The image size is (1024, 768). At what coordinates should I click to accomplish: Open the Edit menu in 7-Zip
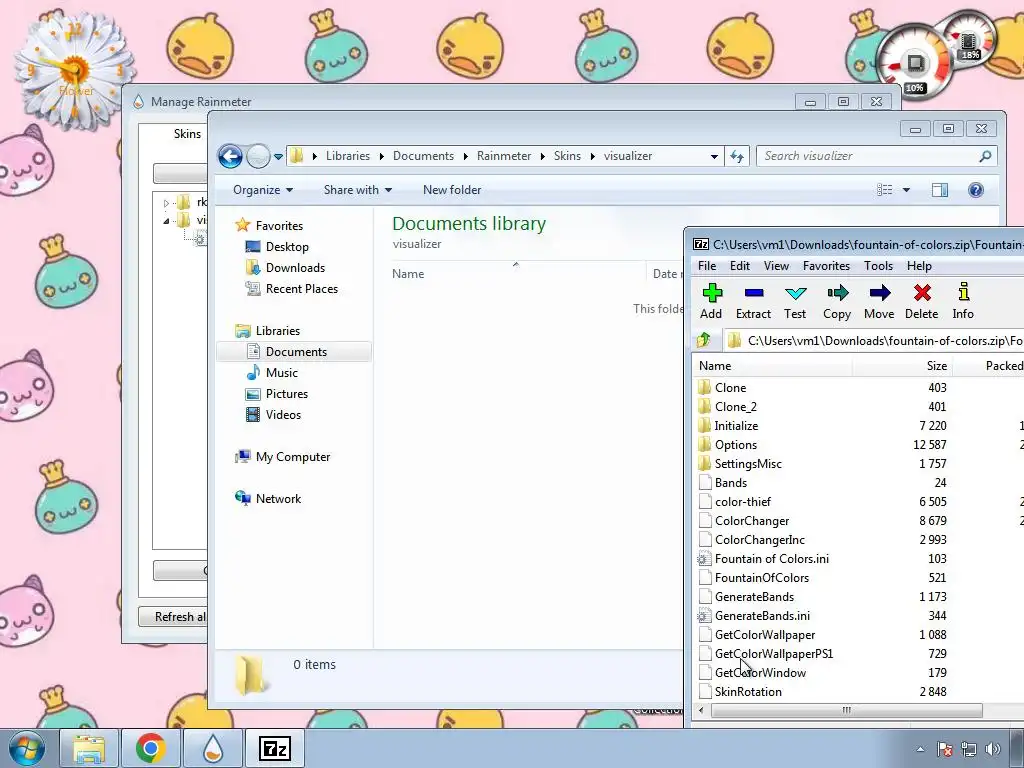[x=739, y=266]
